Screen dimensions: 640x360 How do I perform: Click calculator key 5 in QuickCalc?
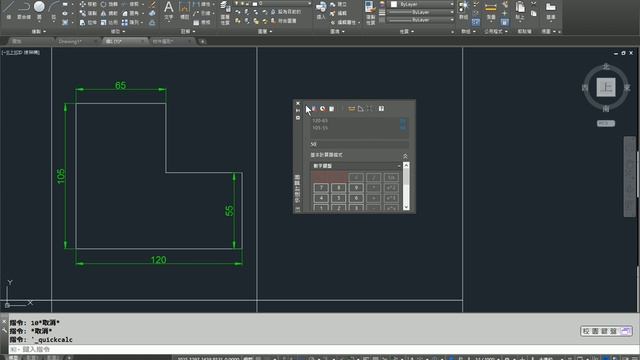point(338,198)
